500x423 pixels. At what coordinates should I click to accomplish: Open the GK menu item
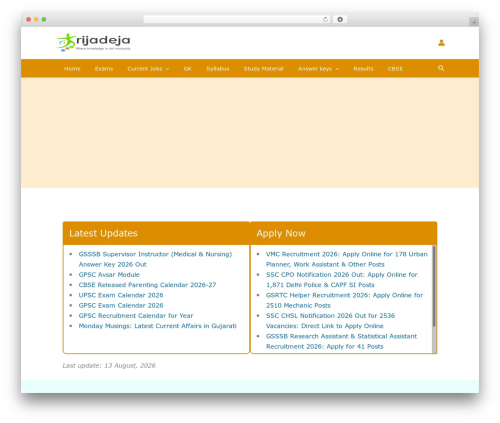coord(188,69)
